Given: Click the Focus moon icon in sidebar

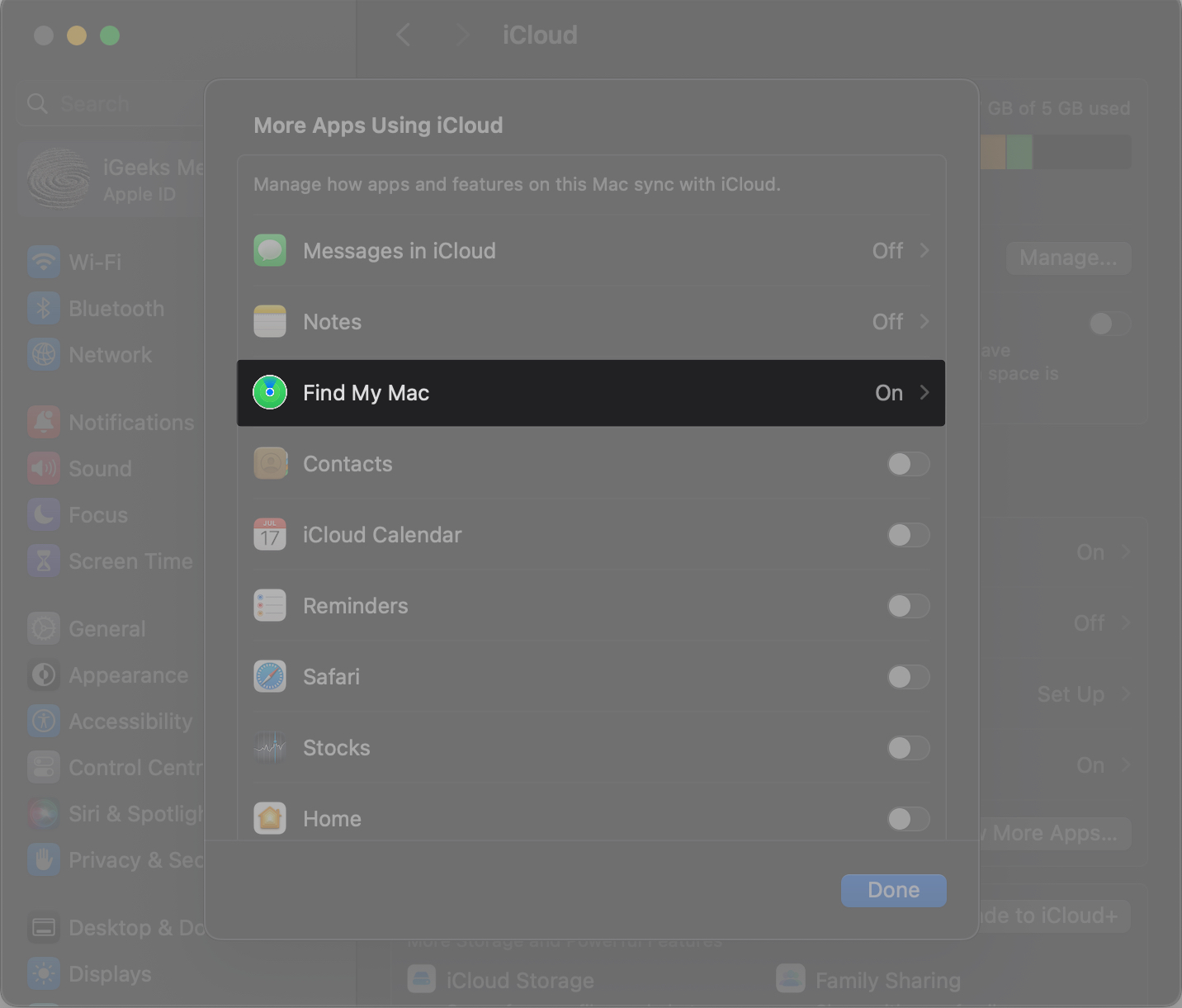Looking at the screenshot, I should pyautogui.click(x=44, y=515).
